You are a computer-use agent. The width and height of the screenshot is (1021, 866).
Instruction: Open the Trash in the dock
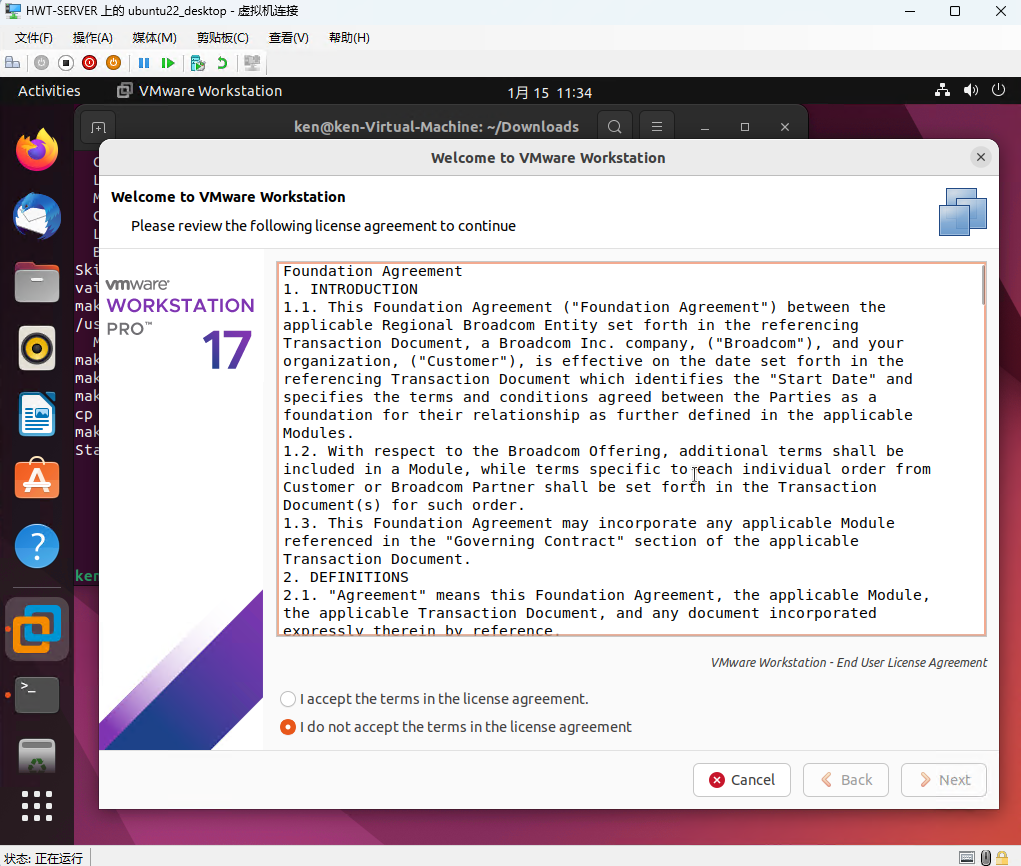37,756
